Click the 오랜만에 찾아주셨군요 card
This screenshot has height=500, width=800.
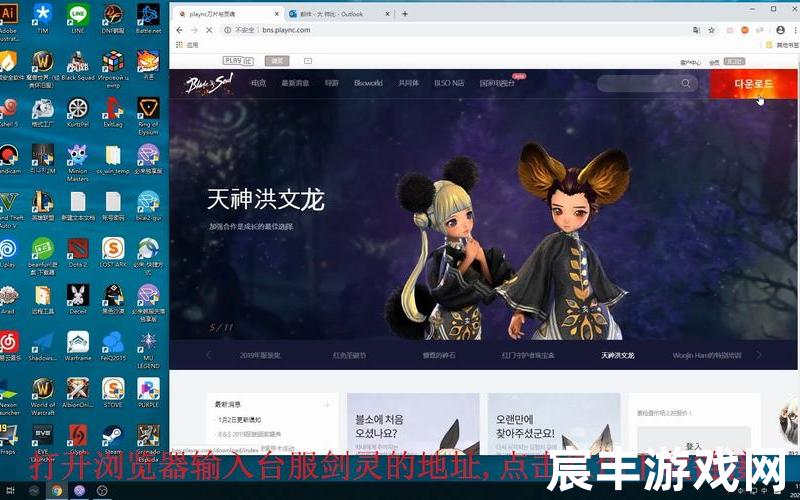(x=554, y=423)
